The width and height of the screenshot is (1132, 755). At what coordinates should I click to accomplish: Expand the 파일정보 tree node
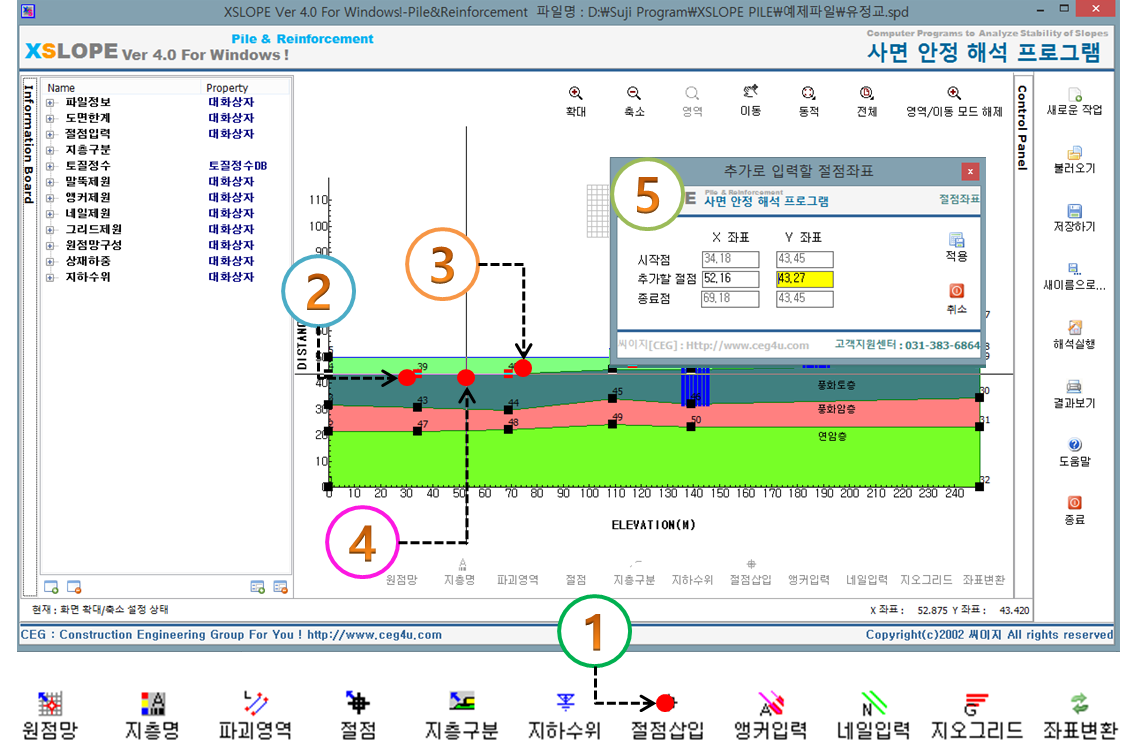click(50, 102)
